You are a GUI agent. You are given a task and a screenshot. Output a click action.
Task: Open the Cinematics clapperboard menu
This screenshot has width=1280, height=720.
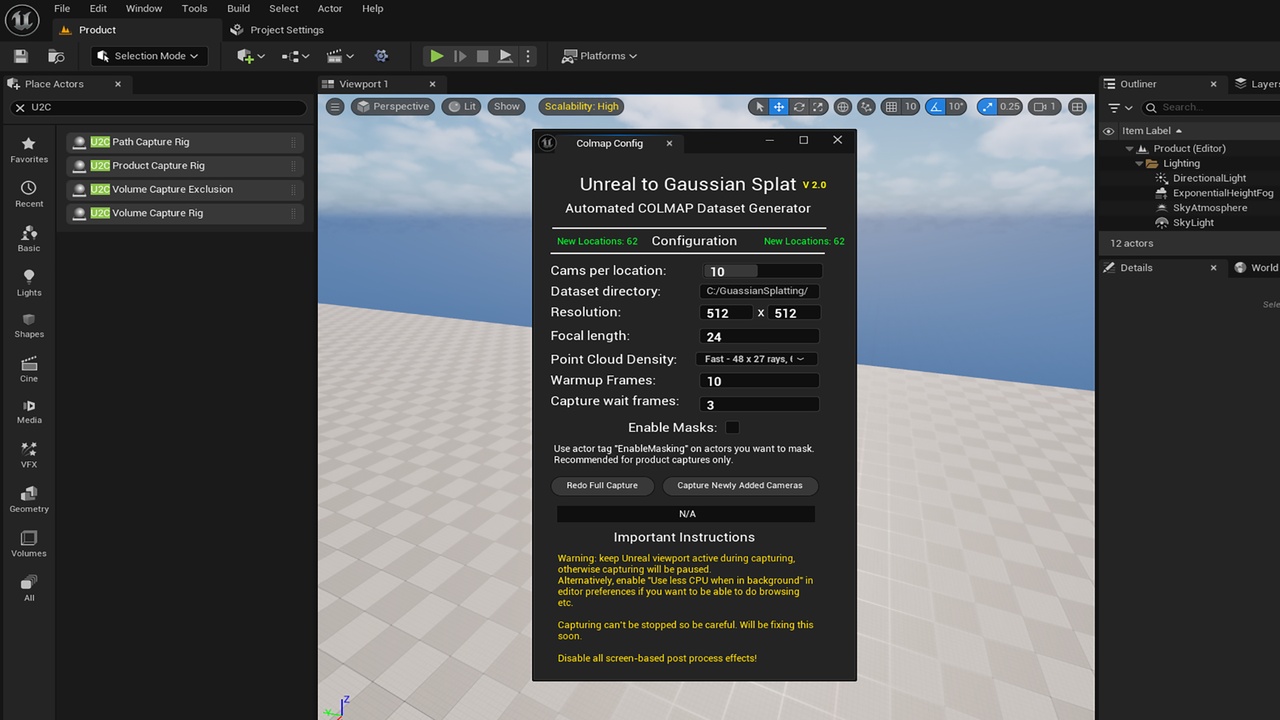[340, 56]
